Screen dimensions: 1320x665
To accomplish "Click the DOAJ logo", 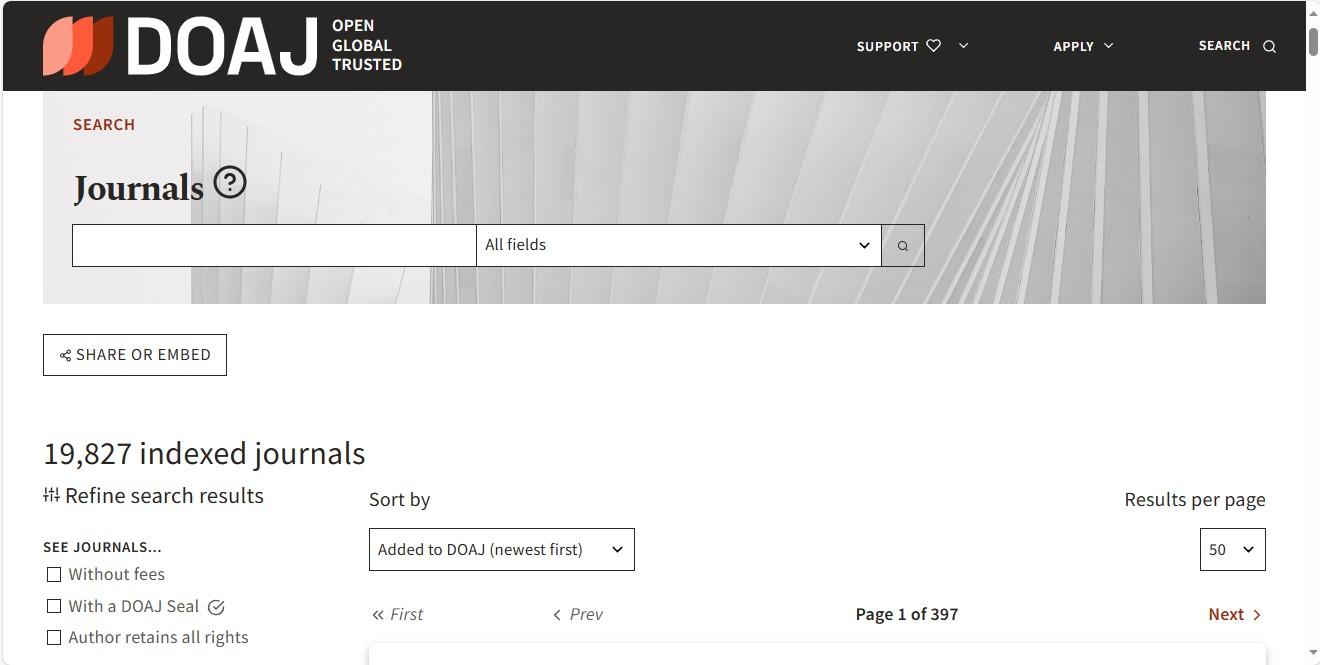I will (222, 46).
